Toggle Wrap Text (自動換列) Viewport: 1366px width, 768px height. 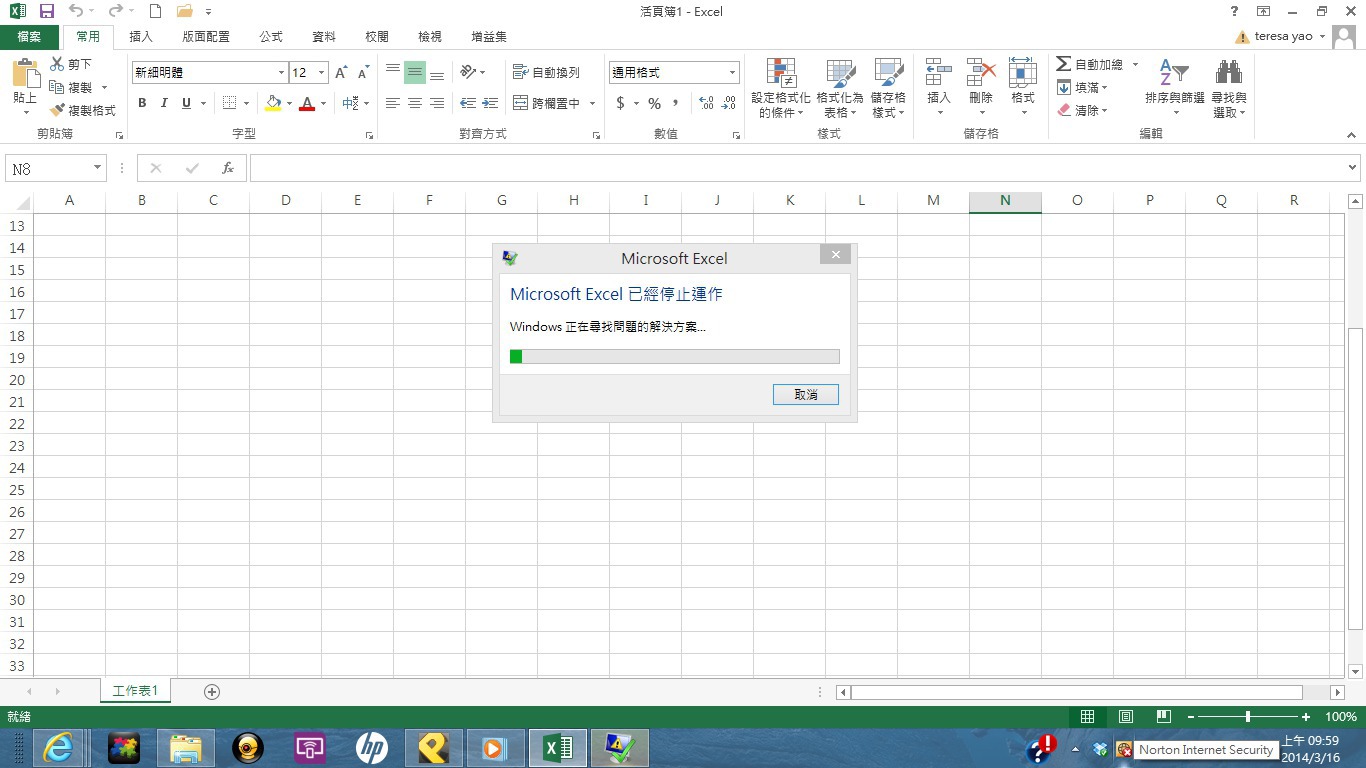[x=546, y=73]
